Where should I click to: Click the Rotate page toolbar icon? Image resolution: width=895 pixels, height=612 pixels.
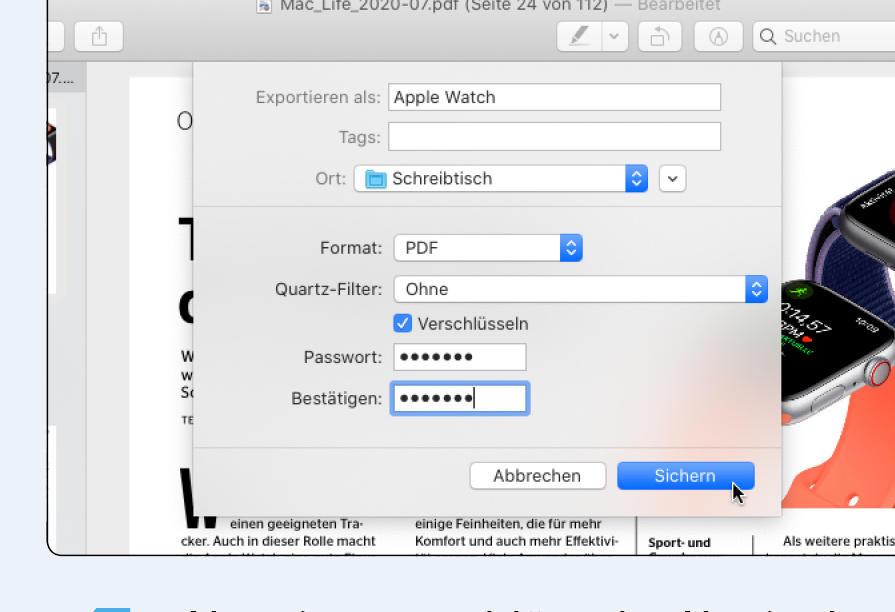pyautogui.click(x=660, y=37)
